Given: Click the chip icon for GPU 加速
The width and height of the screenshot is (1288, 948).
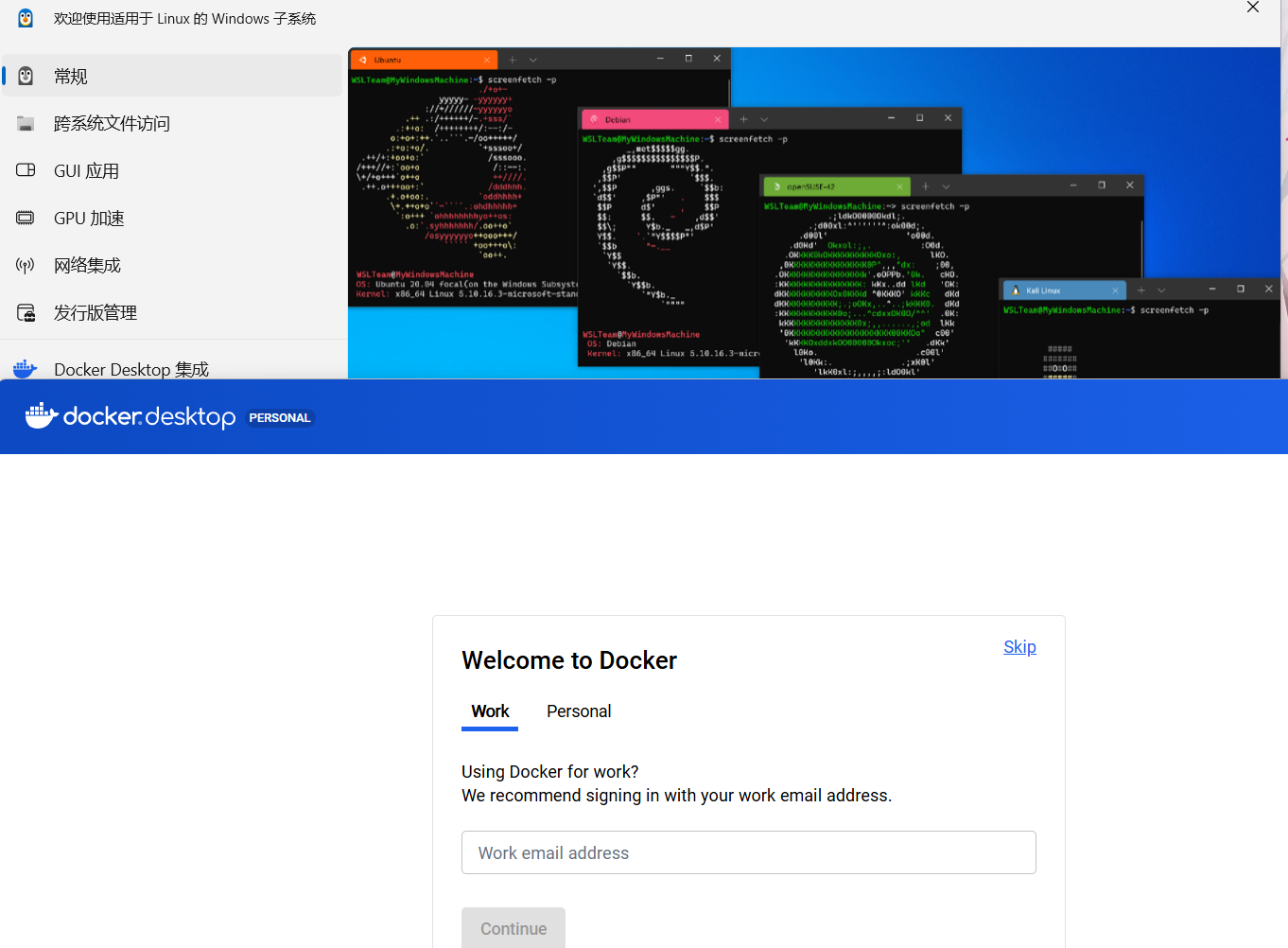Looking at the screenshot, I should click(x=26, y=218).
